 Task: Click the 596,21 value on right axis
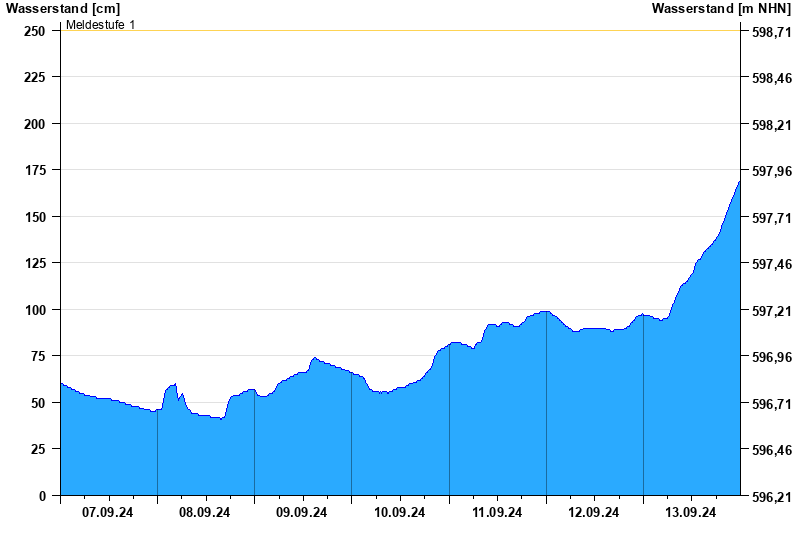771,497
